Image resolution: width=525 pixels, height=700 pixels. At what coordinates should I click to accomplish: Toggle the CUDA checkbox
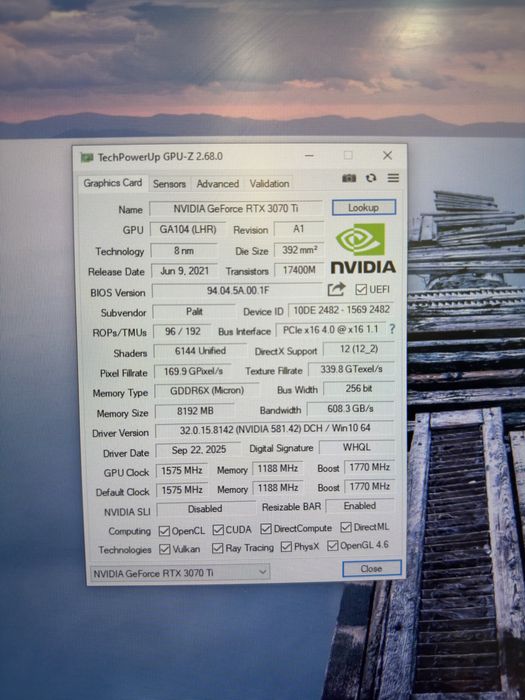218,530
